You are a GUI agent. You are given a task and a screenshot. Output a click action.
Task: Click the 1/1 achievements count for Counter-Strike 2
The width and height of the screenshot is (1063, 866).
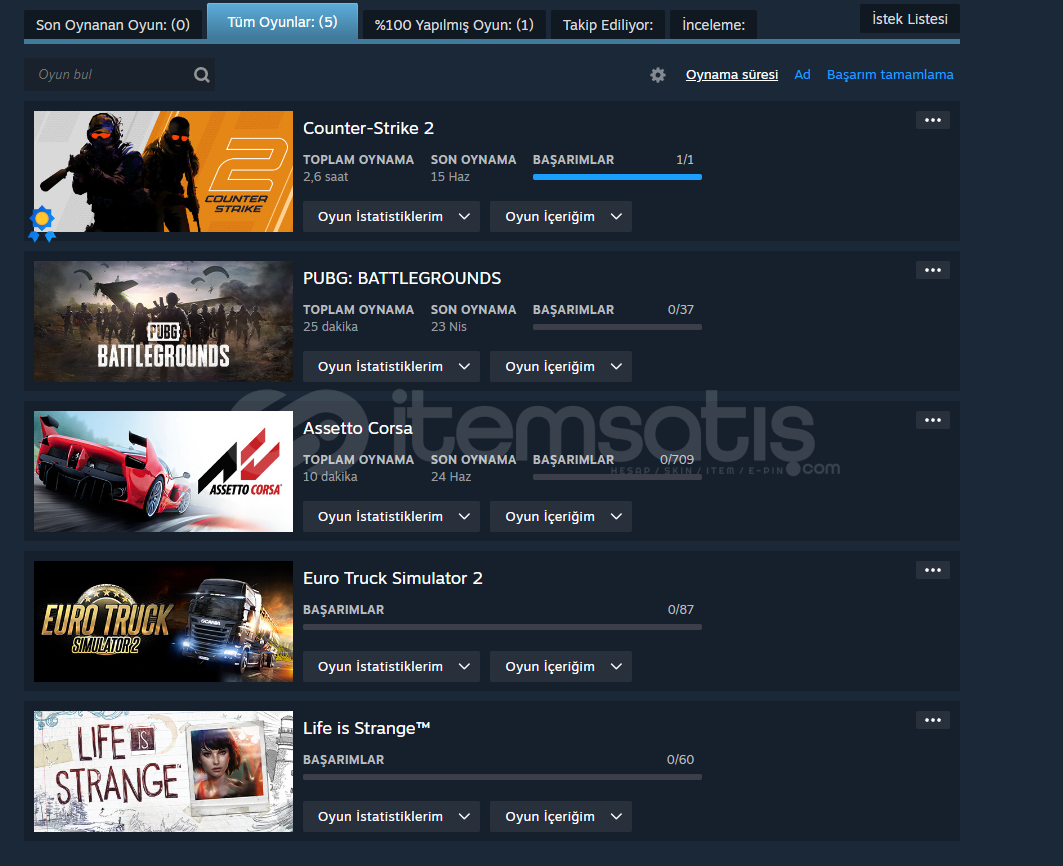(685, 159)
